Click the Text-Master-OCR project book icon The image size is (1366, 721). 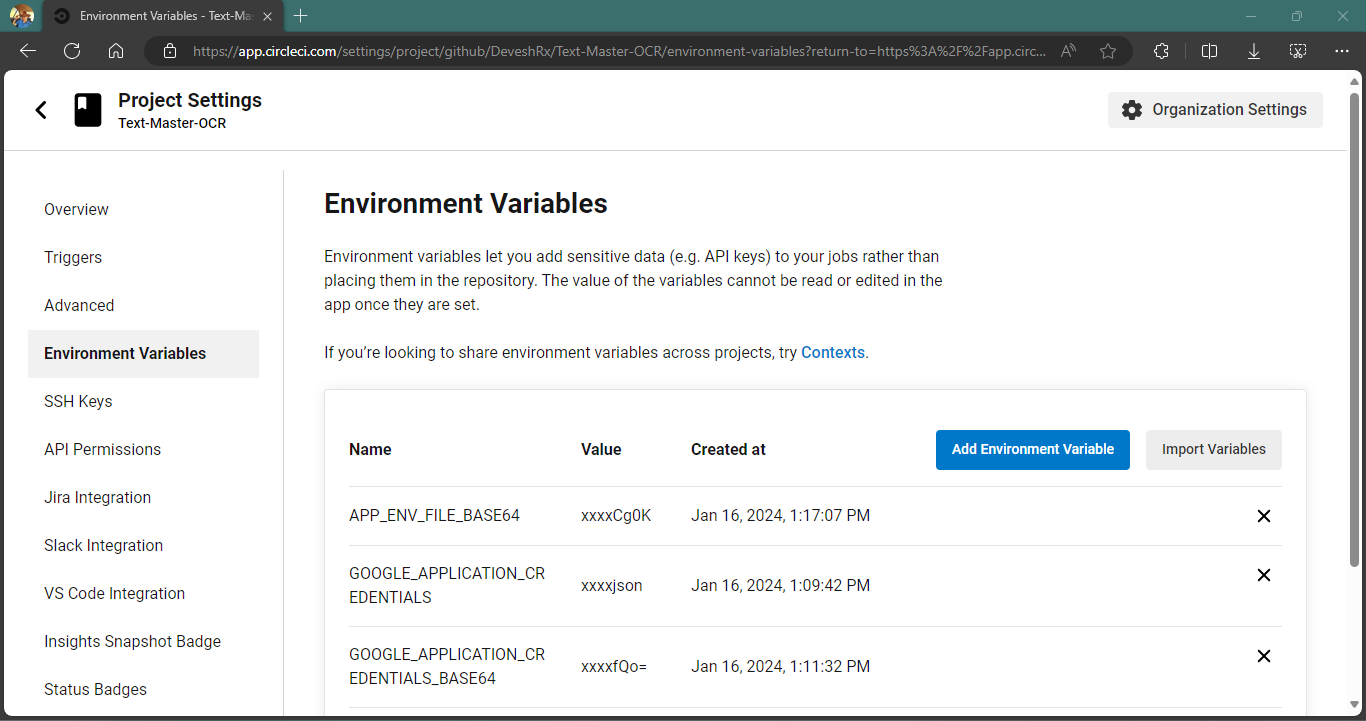(x=88, y=110)
